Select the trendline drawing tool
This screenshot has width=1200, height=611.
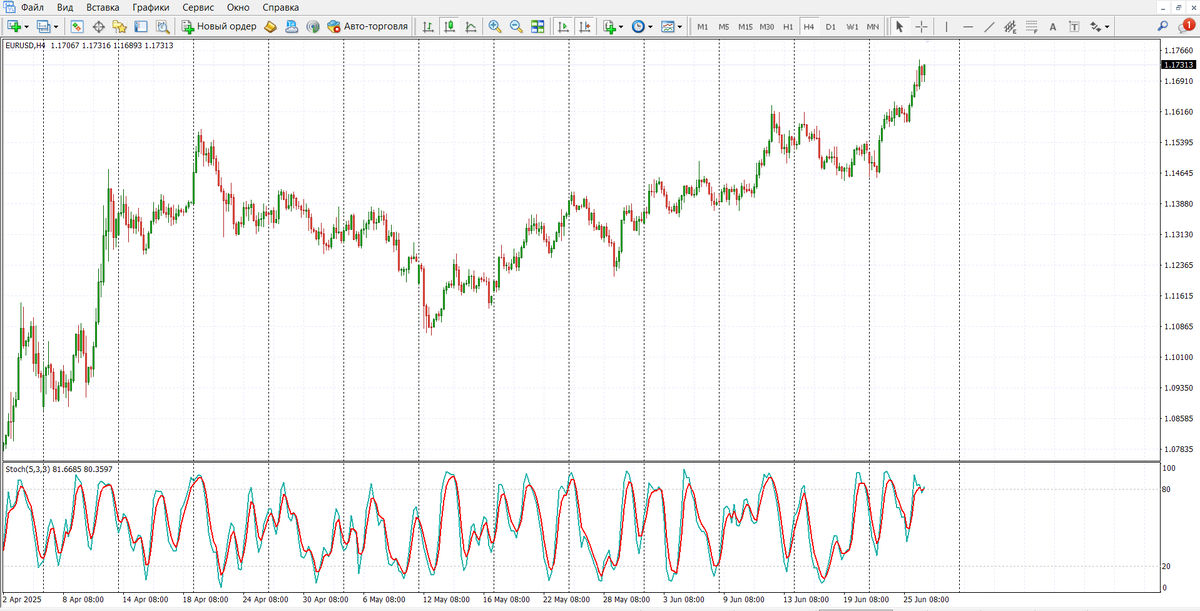989,27
